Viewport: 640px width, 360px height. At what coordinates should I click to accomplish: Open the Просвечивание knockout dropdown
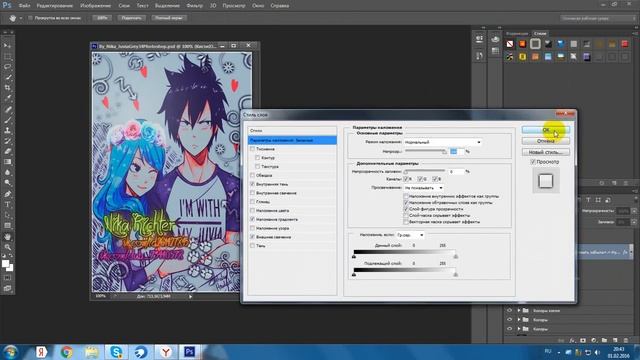point(424,188)
